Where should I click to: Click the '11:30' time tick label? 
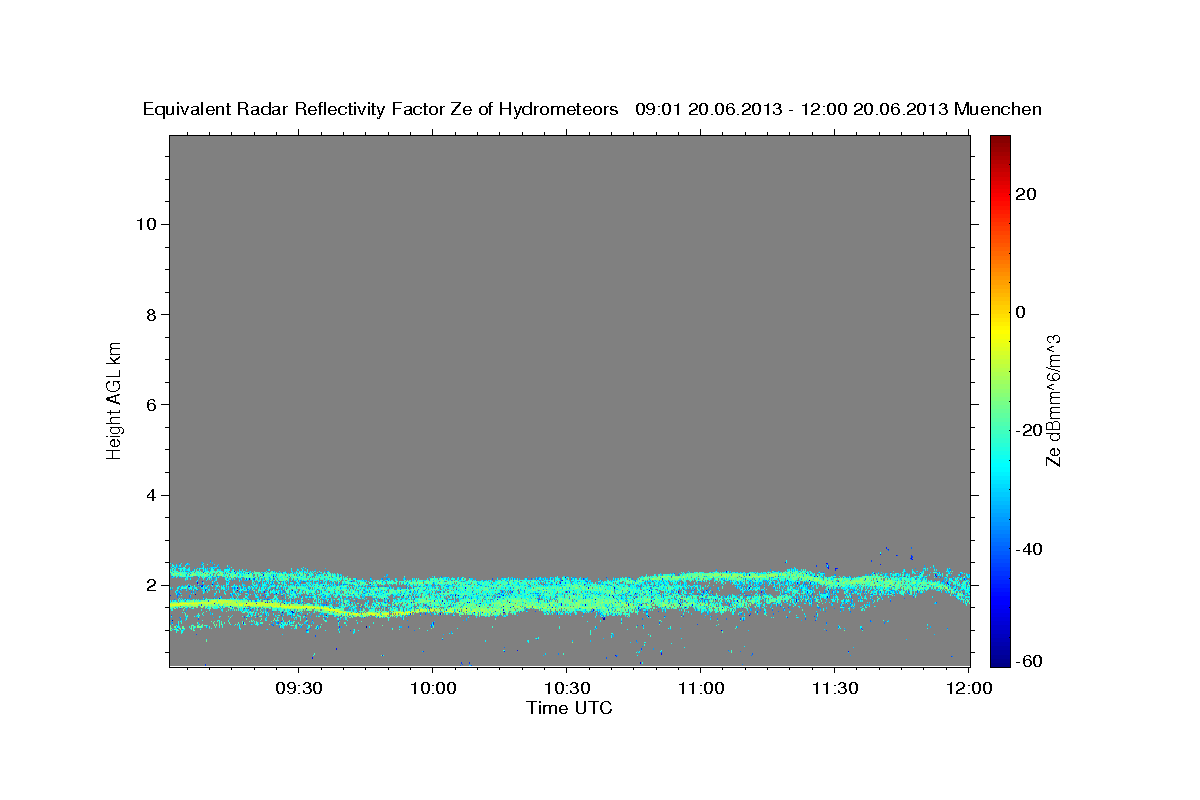tap(834, 689)
